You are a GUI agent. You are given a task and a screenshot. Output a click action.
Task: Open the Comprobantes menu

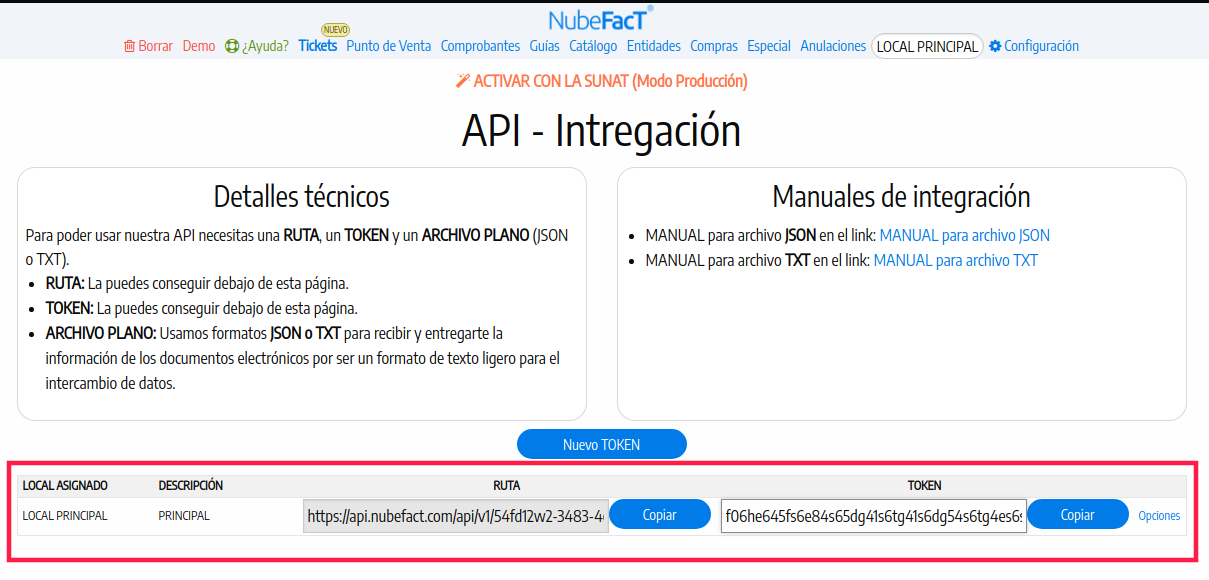pos(480,46)
